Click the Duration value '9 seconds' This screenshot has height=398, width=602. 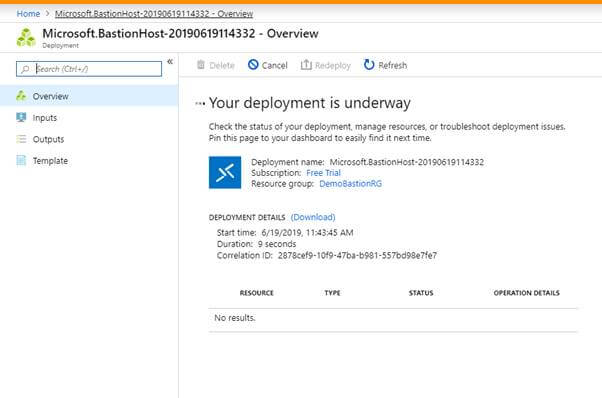point(277,244)
